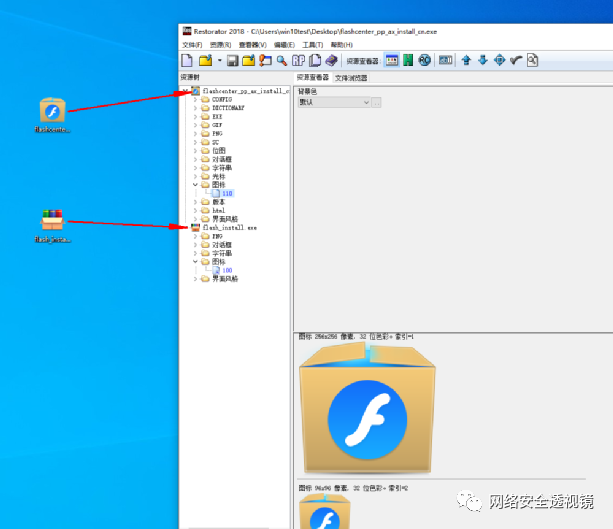This screenshot has height=529, width=613.
Task: Switch to the 资源查看器 tab
Action: pos(312,77)
